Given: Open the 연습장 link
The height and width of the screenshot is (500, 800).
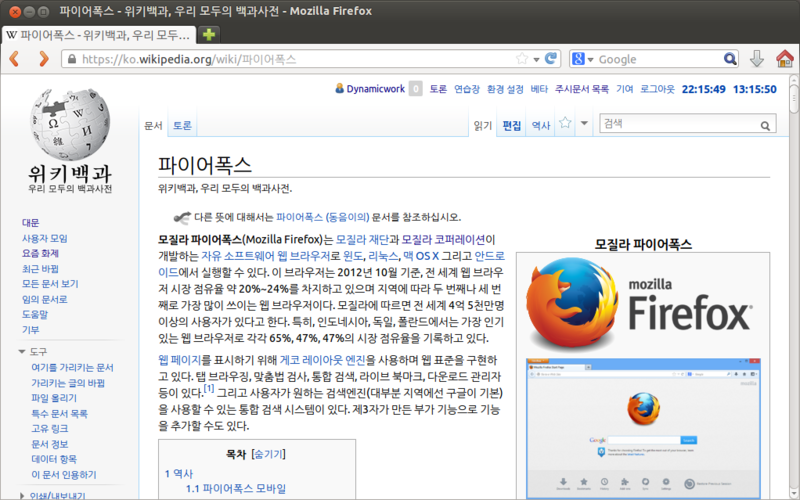Looking at the screenshot, I should click(467, 89).
